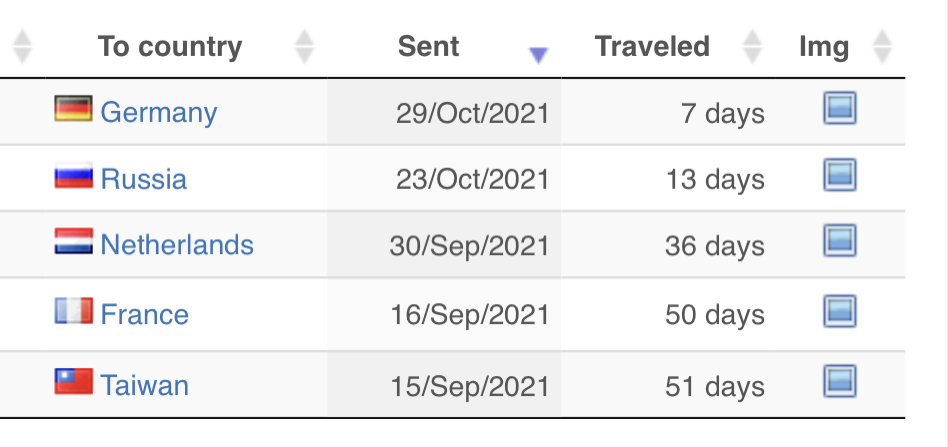The height and width of the screenshot is (447, 948).
Task: Open the image icon for the Germany postcard
Action: pos(840,108)
